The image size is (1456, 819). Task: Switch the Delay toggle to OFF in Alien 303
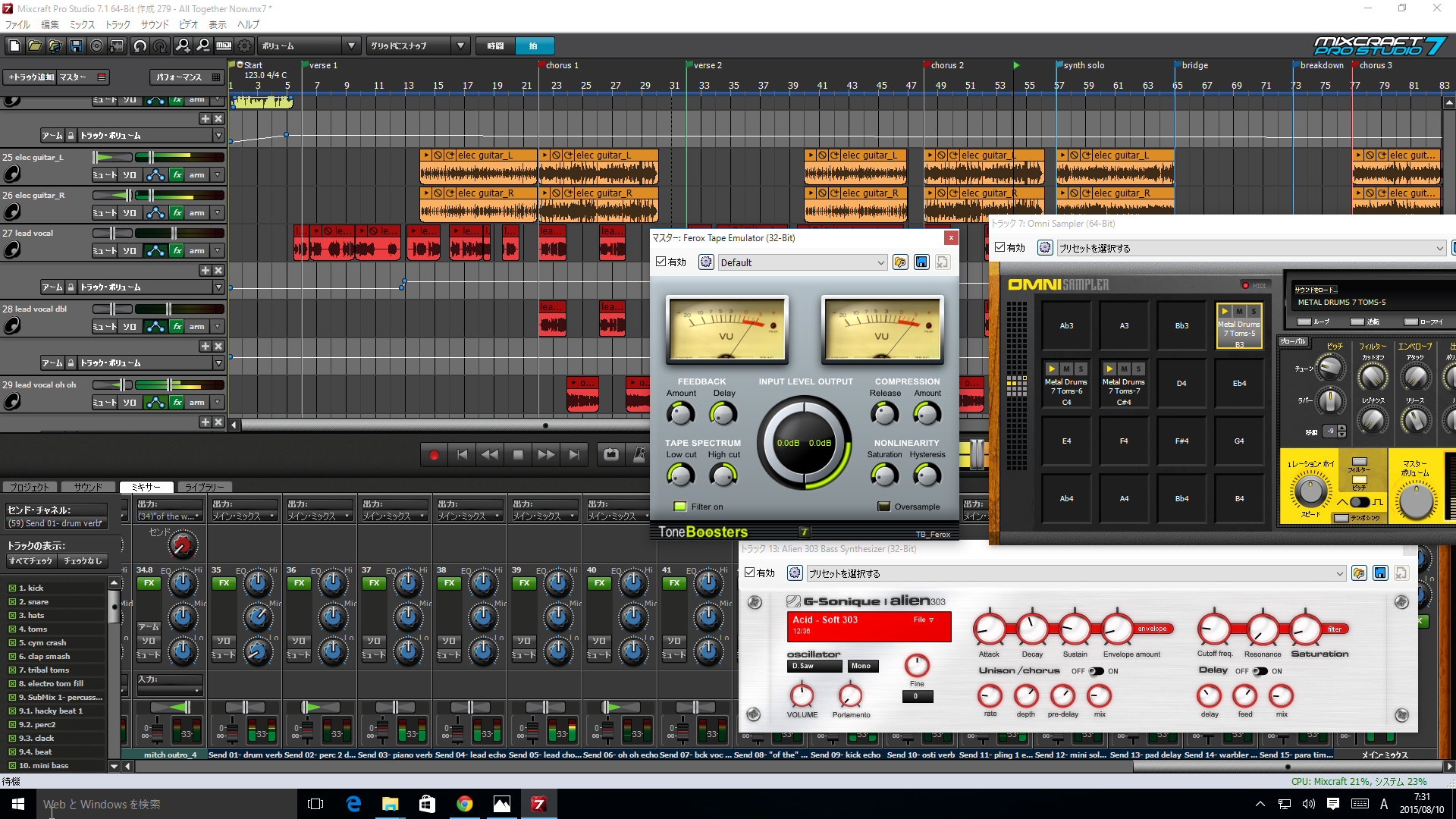coord(1261,671)
